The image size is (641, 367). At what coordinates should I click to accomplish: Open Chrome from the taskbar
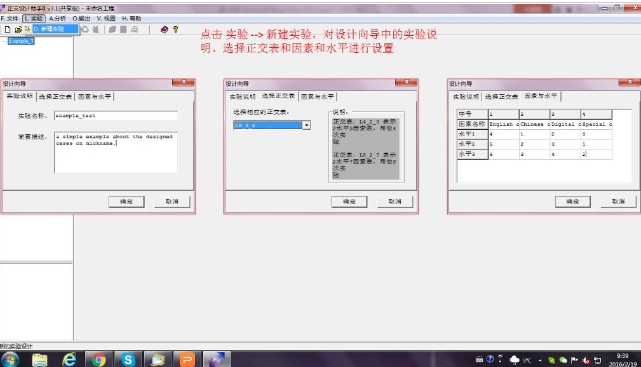click(x=99, y=360)
